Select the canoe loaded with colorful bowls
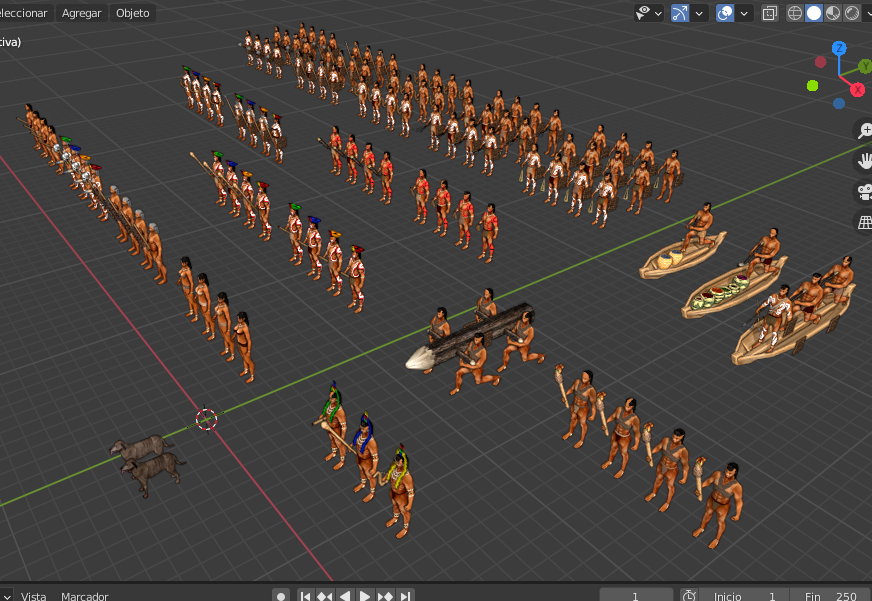The width and height of the screenshot is (872, 601). [734, 288]
